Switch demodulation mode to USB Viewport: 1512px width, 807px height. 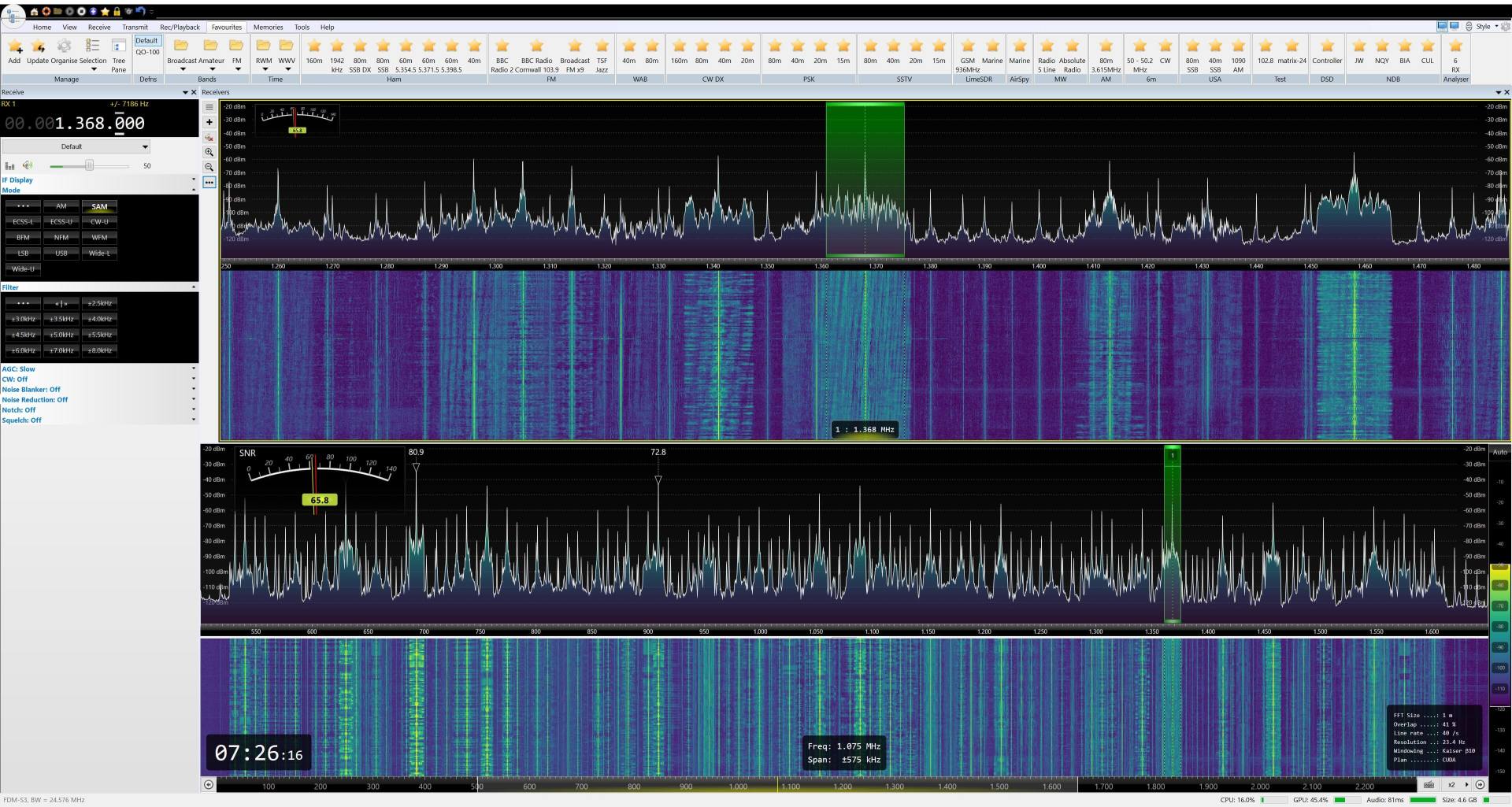pyautogui.click(x=61, y=254)
